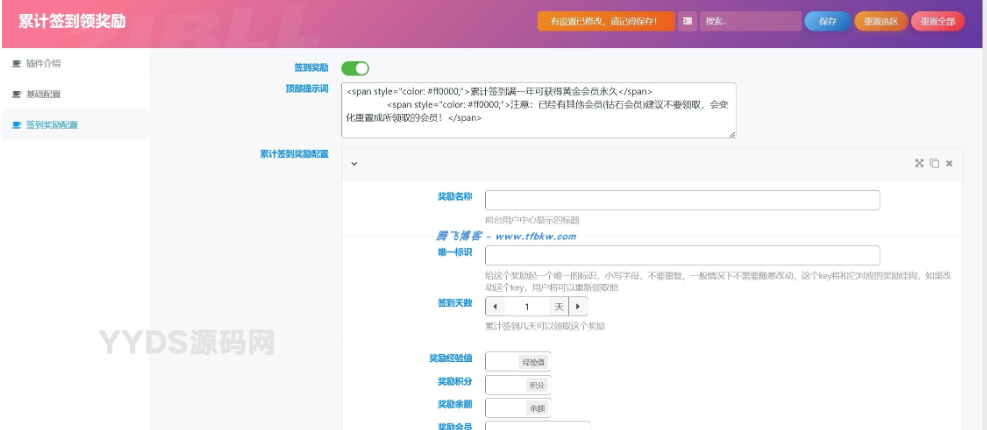
Task: Click the coffee cup icon beside 基础配置
Action: click(x=16, y=94)
